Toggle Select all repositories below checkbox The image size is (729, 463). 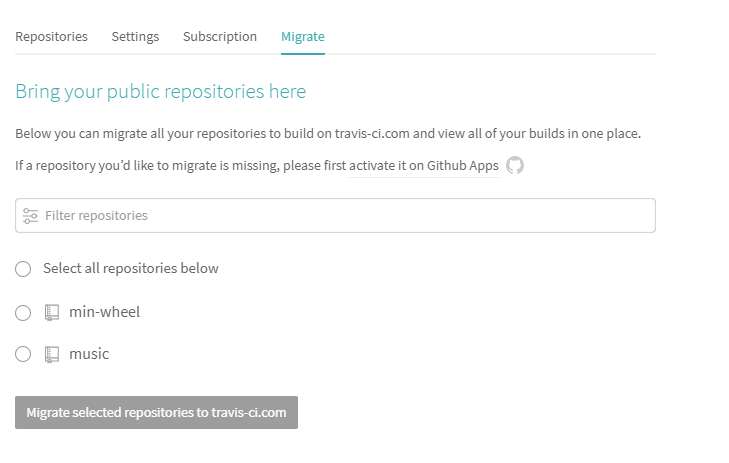coord(24,269)
